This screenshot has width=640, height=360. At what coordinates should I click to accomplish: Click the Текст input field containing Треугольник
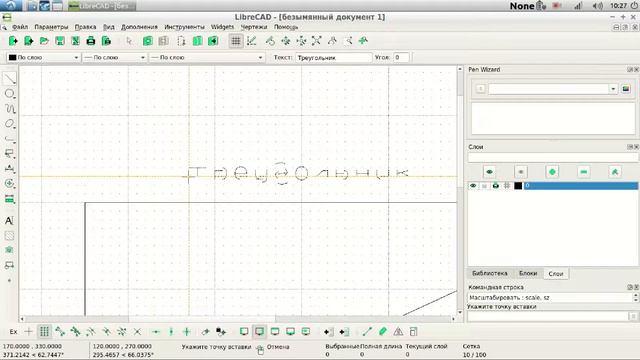coord(334,58)
